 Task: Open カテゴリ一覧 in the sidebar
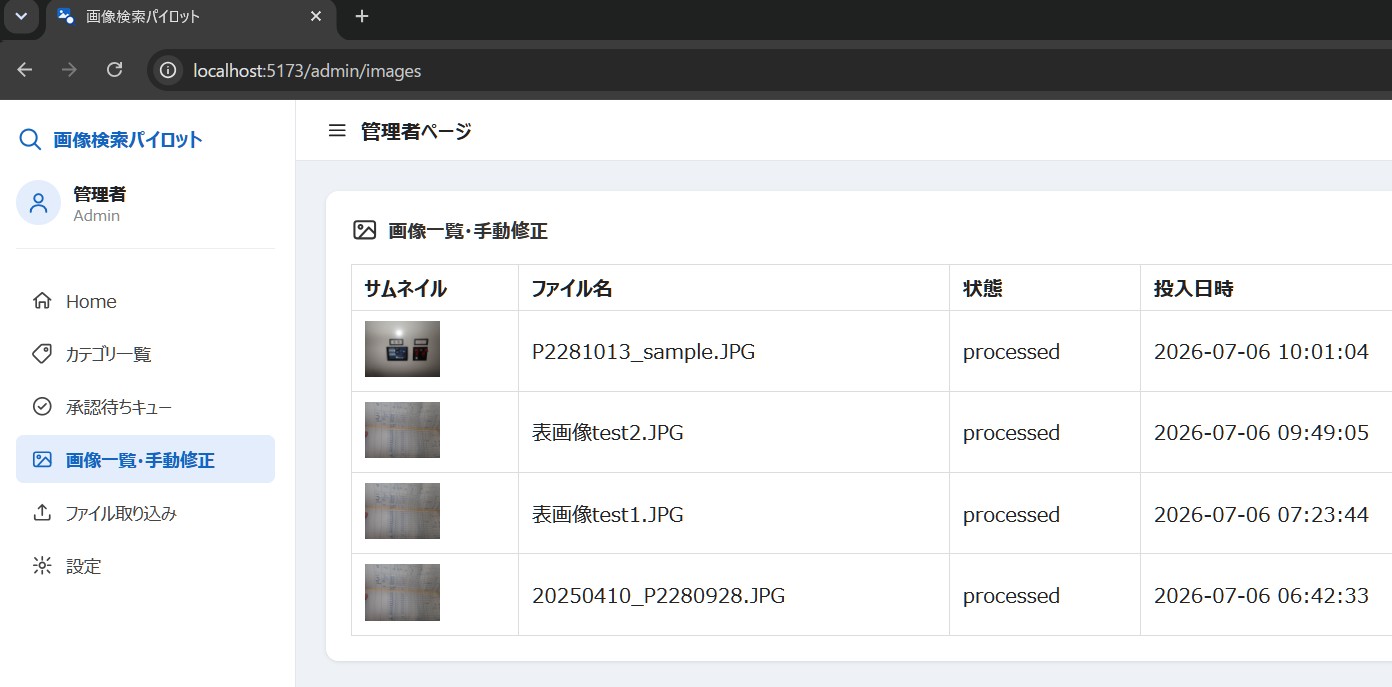click(145, 354)
